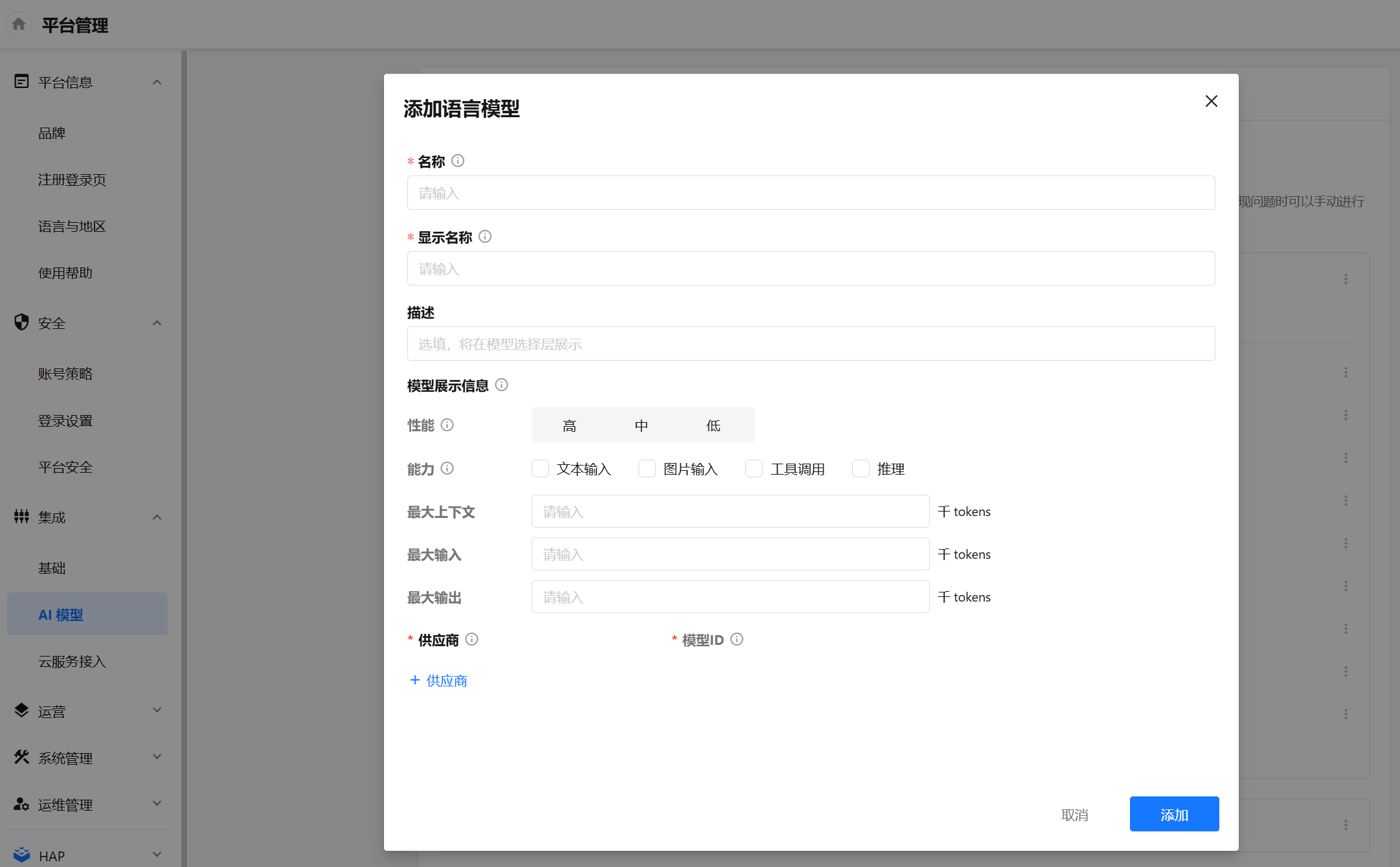Focus the 名称 input field
Viewport: 1400px width, 867px height.
coord(811,193)
